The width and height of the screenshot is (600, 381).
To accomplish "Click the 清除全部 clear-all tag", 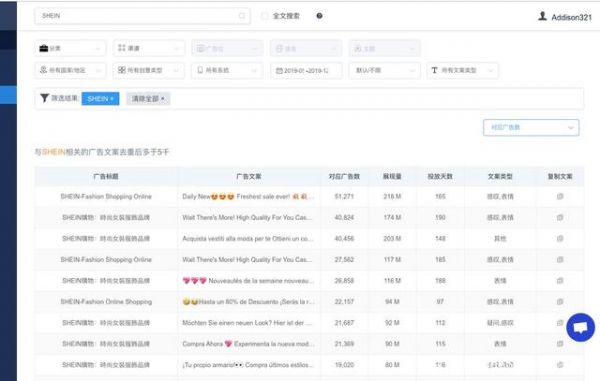I will (148, 99).
